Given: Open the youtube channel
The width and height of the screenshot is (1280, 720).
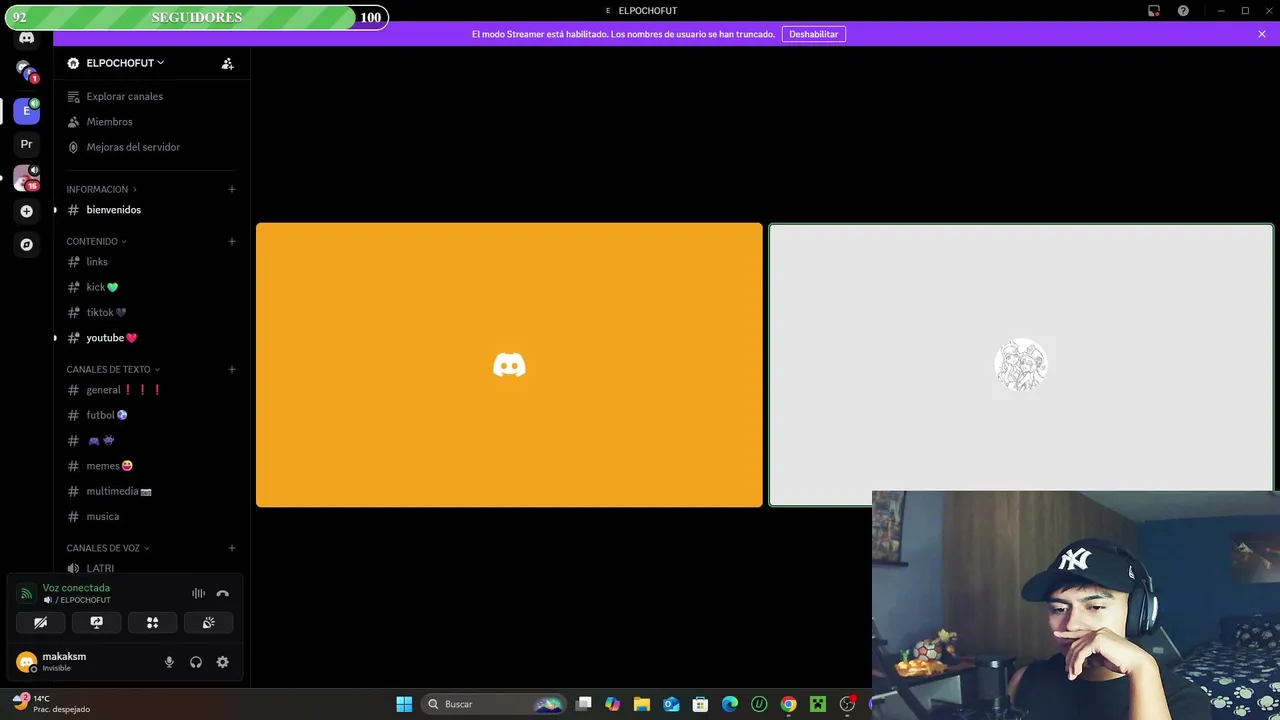Looking at the screenshot, I should tap(150, 338).
